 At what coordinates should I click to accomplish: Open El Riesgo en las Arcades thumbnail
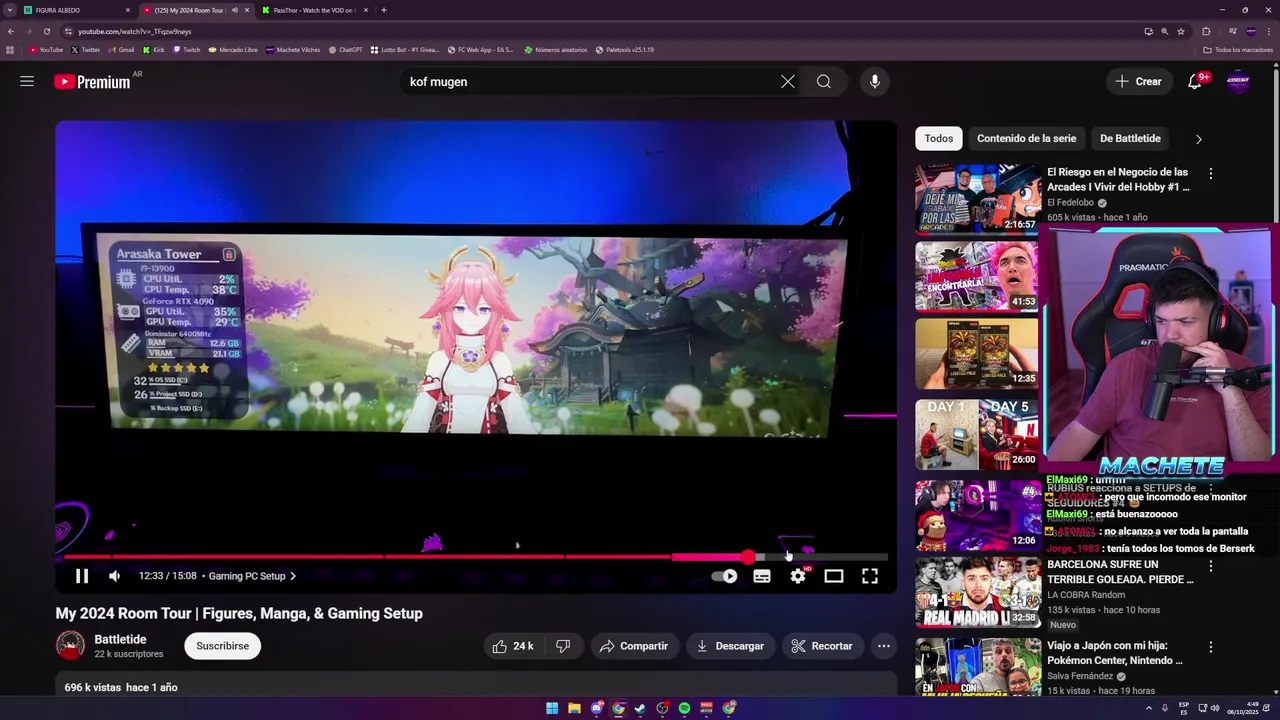tap(977, 198)
